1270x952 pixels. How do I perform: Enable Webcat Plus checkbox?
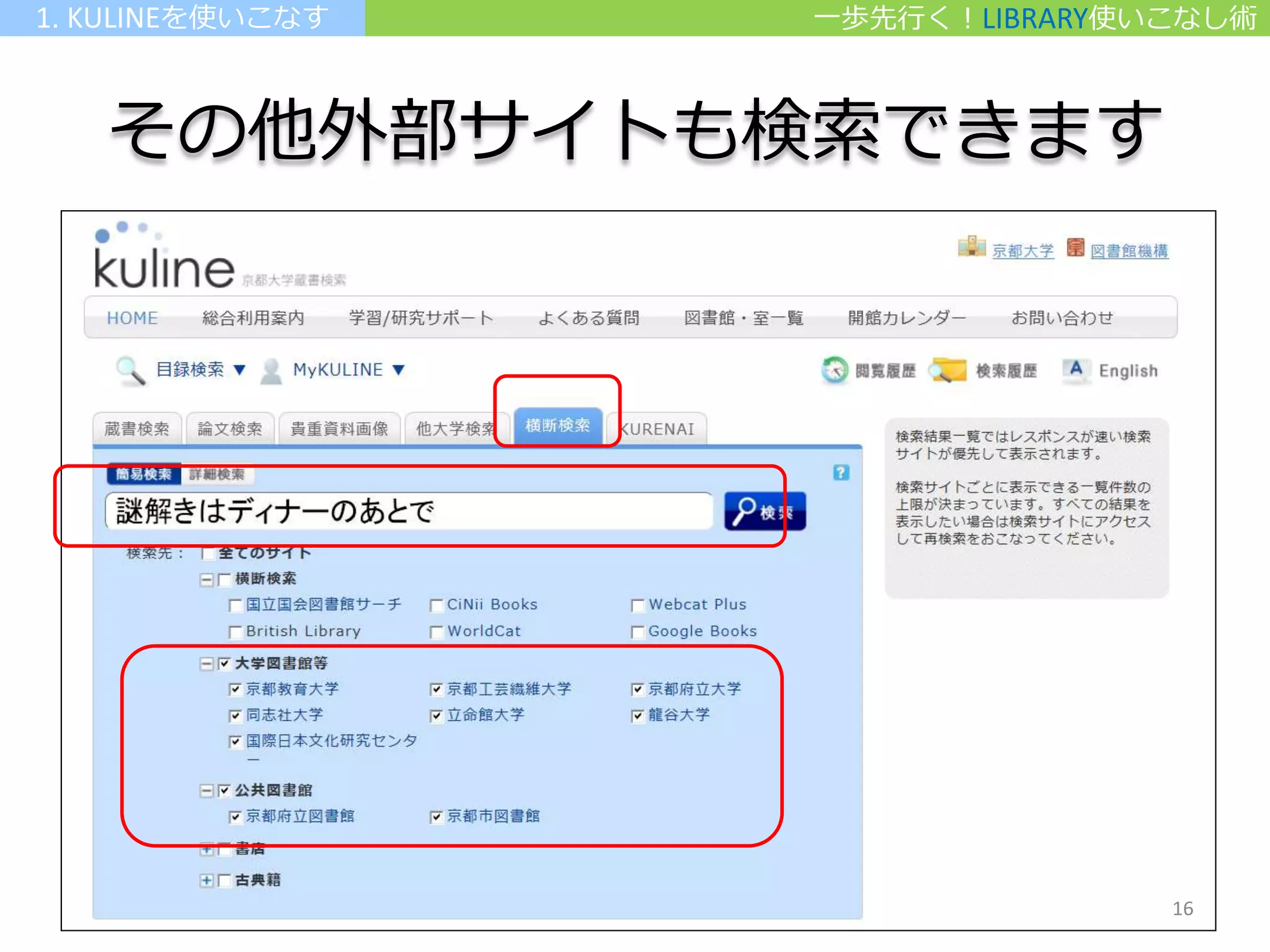click(637, 606)
